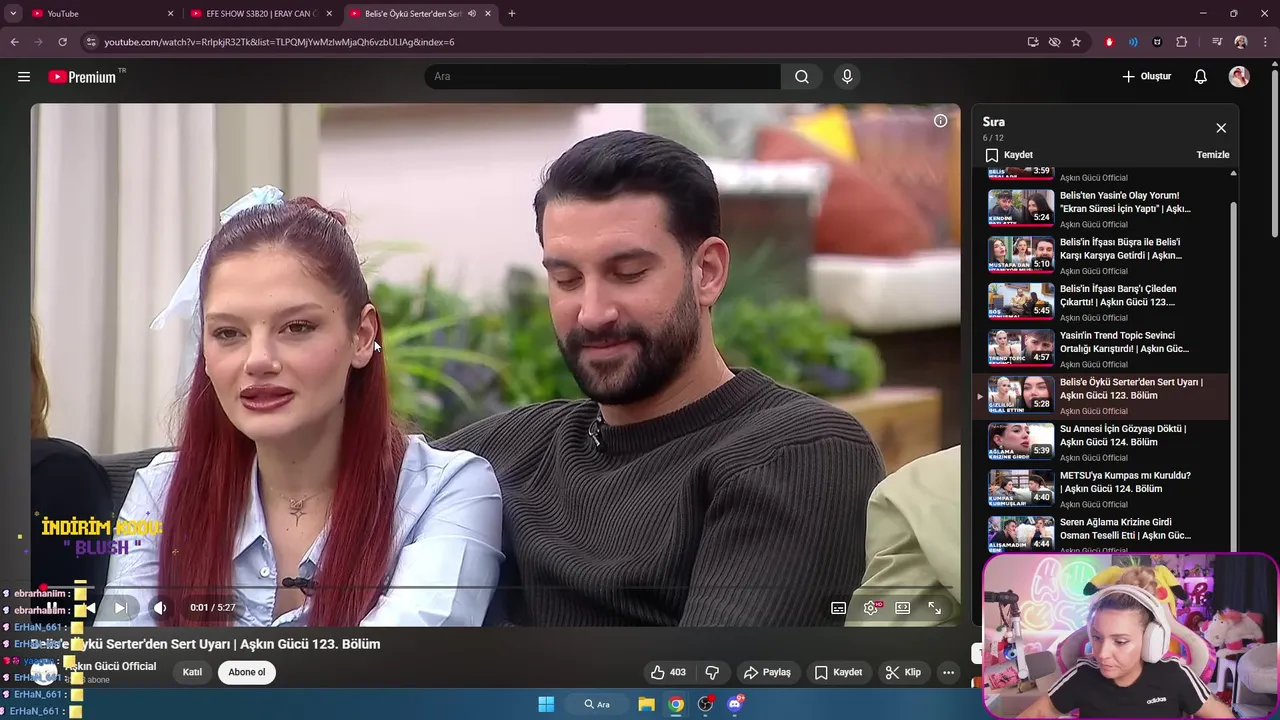Click the install app icon in address bar
Viewport: 1280px width, 720px height.
click(1033, 42)
